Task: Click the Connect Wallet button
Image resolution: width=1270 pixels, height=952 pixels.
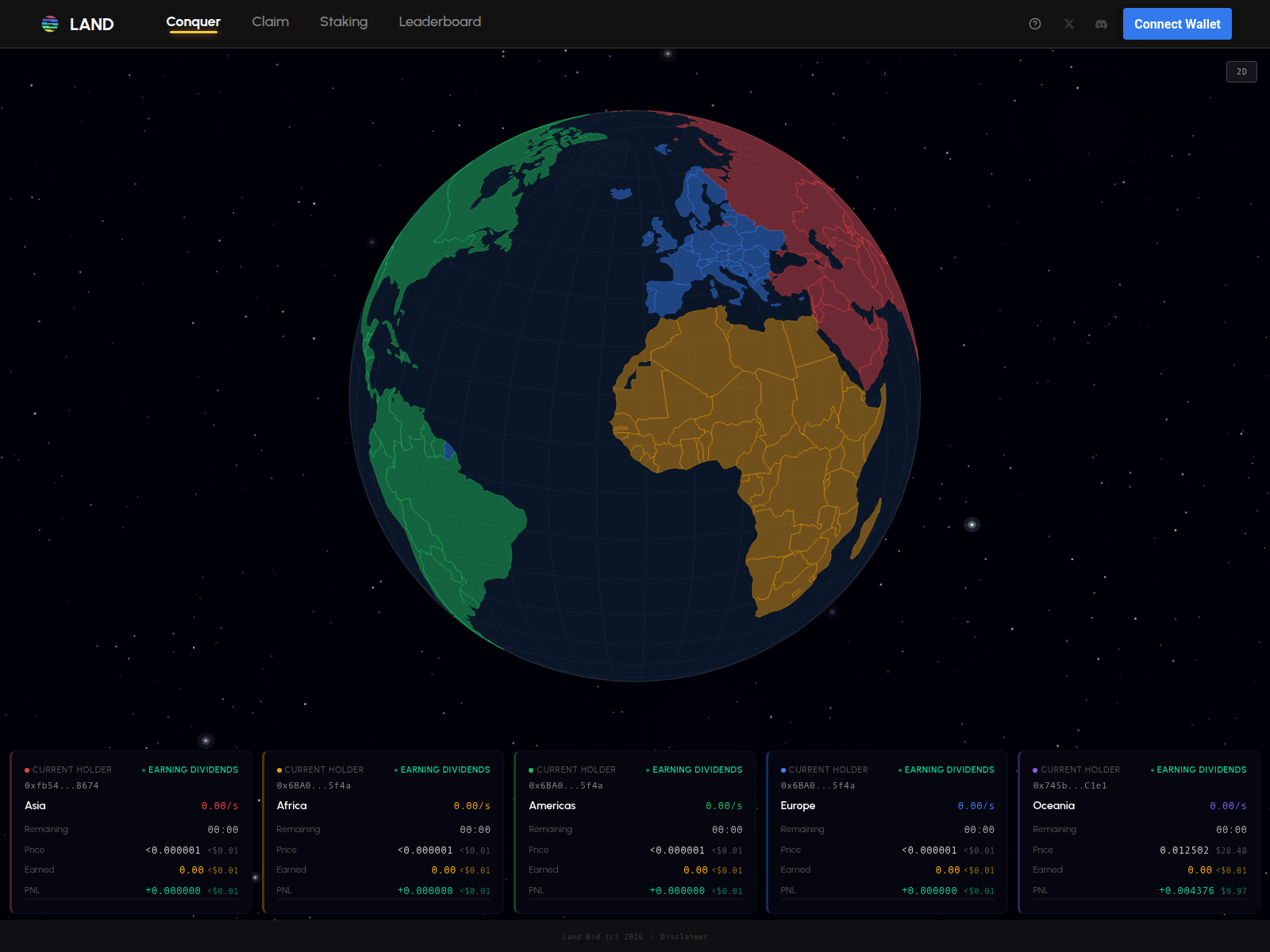Action: pos(1177,24)
